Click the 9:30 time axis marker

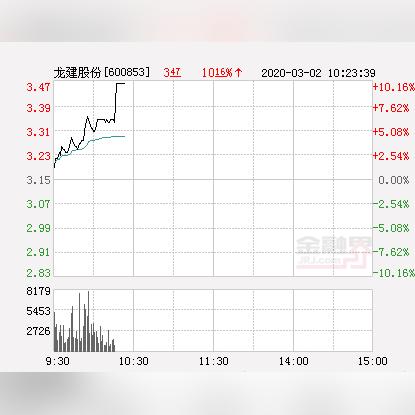pos(57,361)
